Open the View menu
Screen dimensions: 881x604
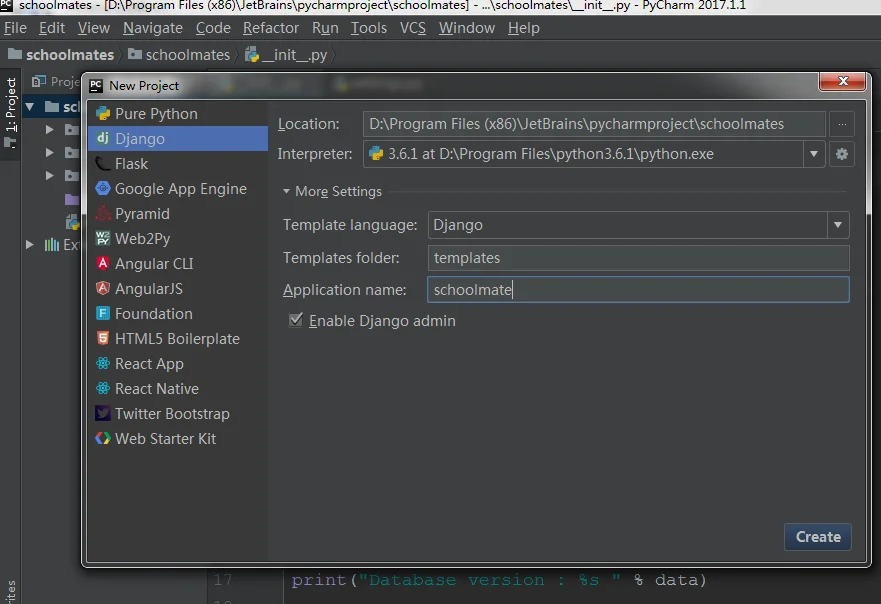tap(94, 28)
